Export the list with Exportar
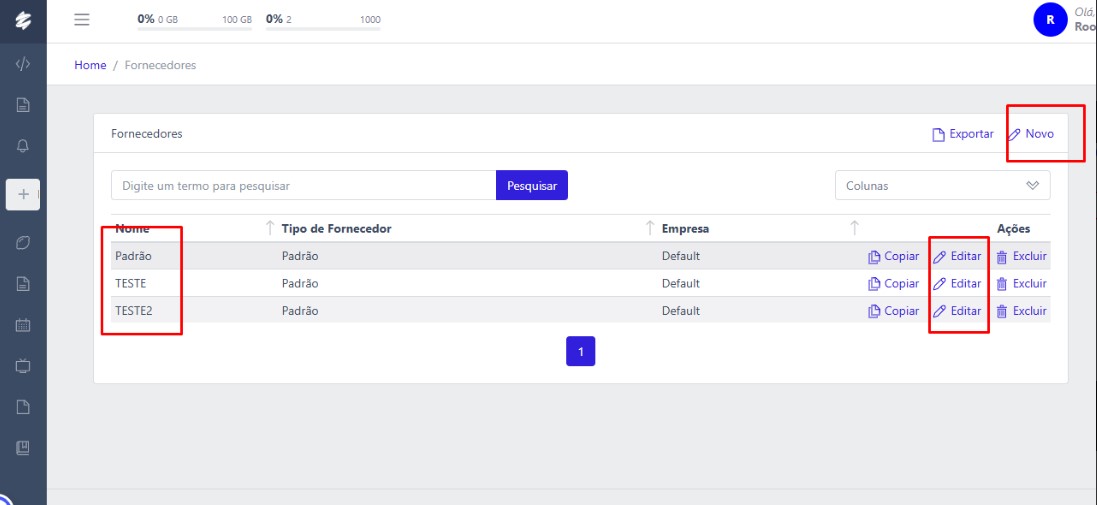The width and height of the screenshot is (1097, 505). 962,134
